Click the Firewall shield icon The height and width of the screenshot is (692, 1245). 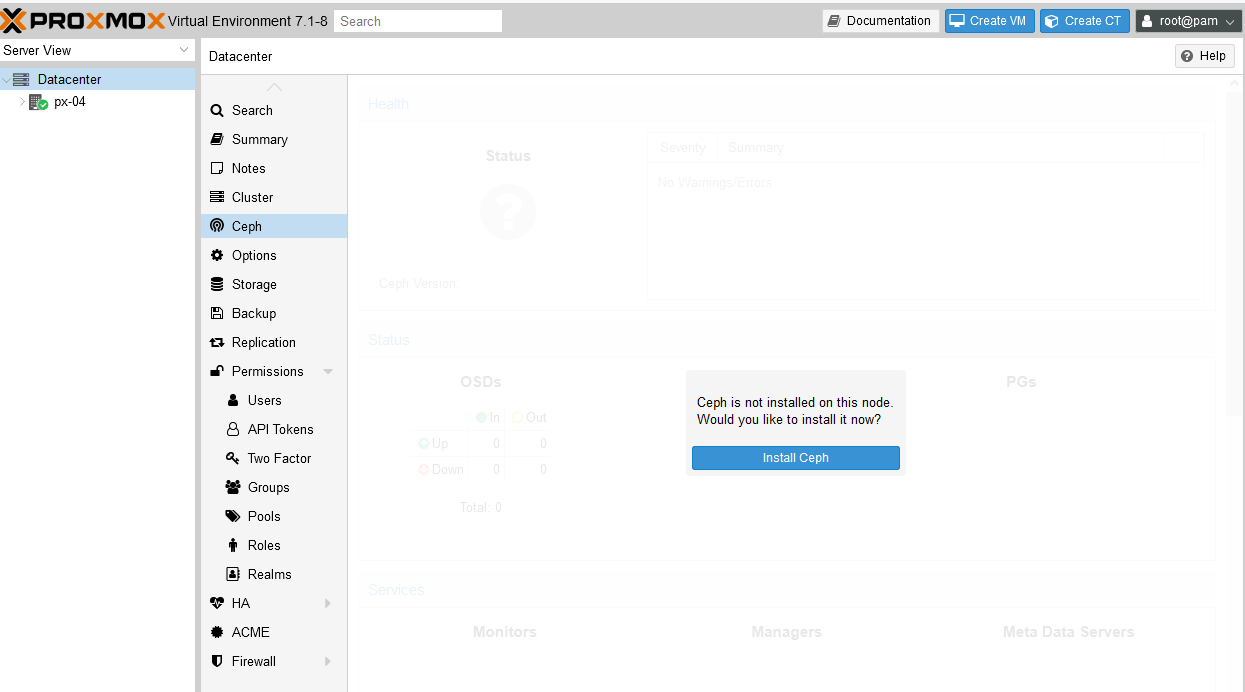pyautogui.click(x=217, y=661)
